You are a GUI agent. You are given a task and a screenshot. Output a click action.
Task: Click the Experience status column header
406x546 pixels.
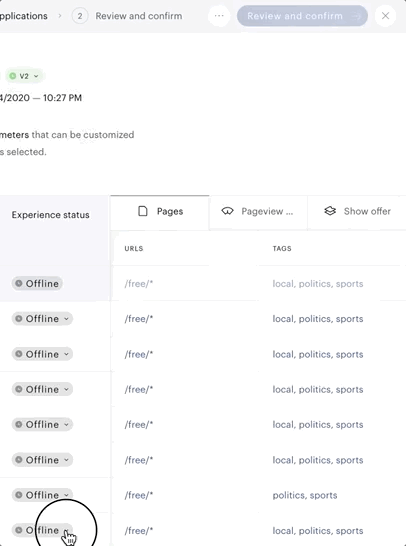[50, 215]
